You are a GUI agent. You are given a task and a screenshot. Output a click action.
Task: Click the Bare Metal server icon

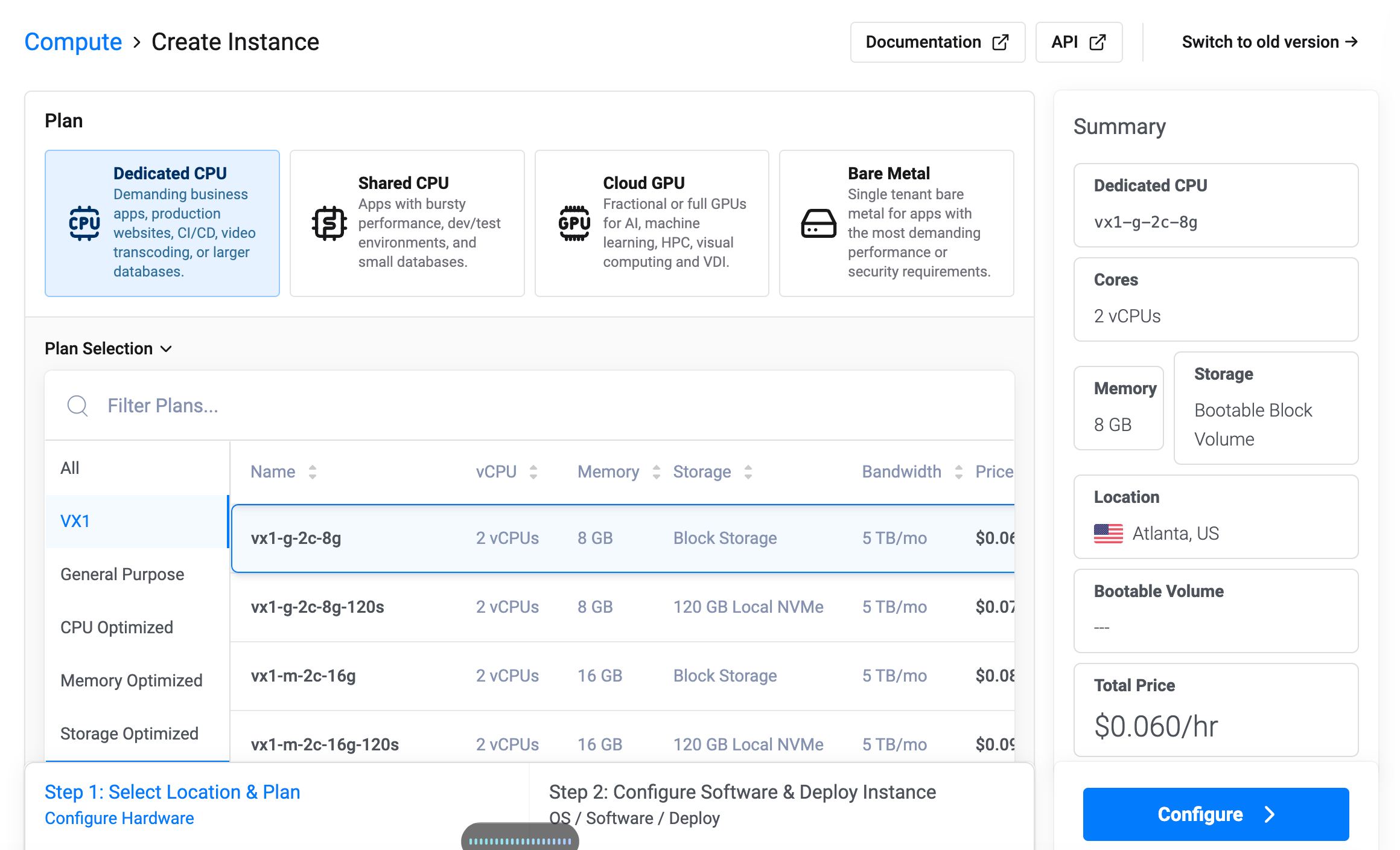(819, 223)
